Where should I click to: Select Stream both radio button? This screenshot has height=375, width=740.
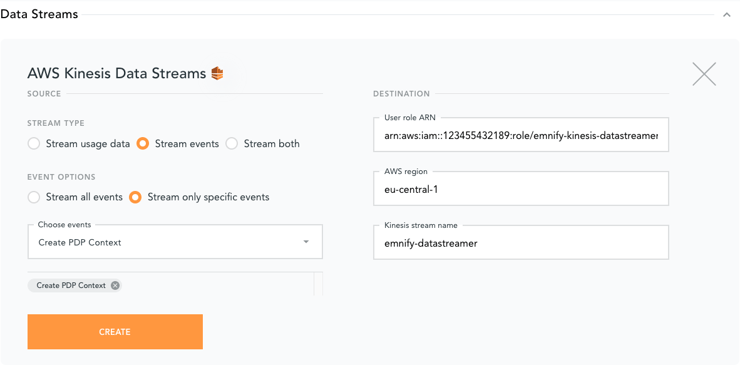pos(232,144)
